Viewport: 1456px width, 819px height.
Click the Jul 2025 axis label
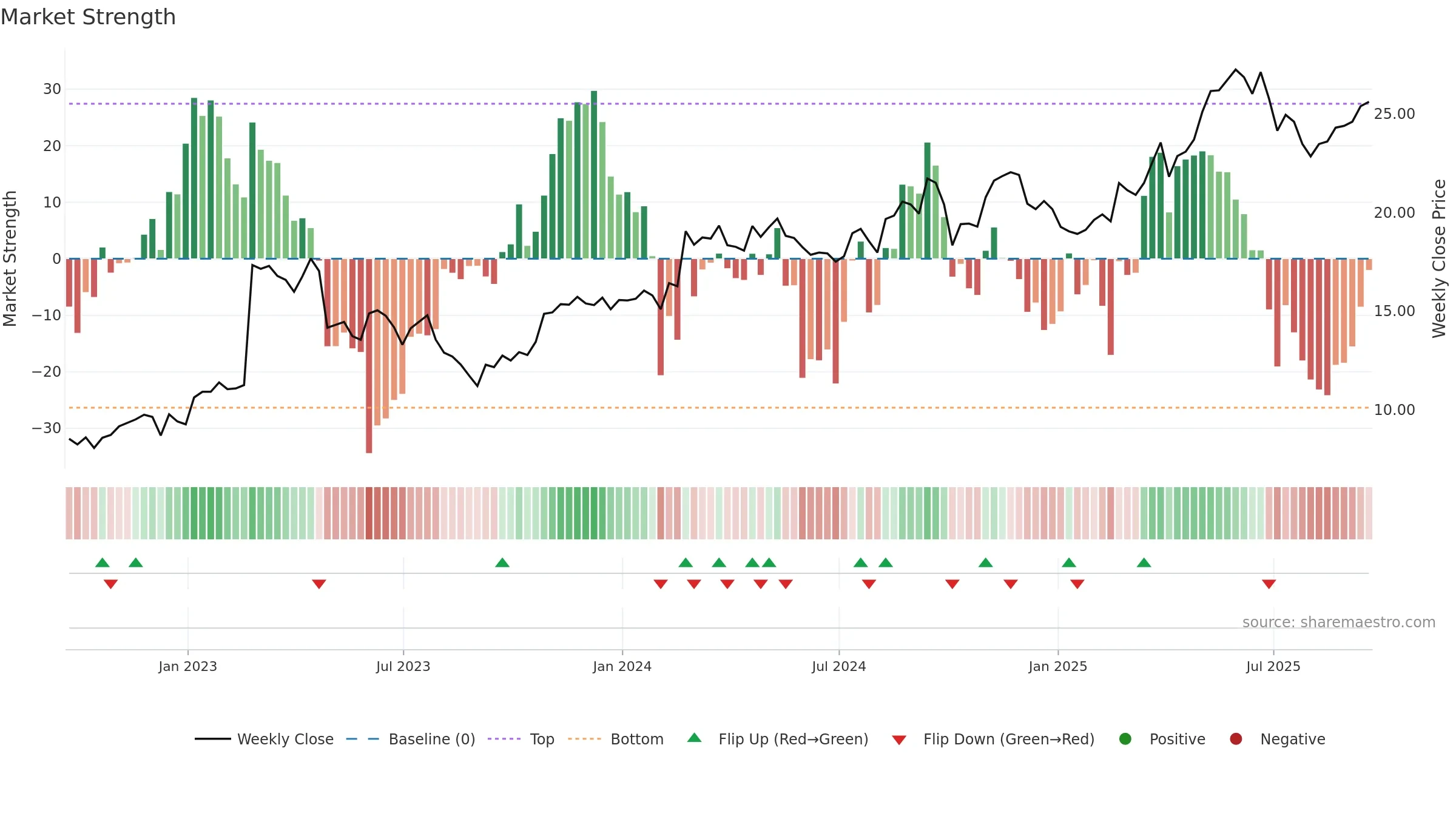point(1273,666)
